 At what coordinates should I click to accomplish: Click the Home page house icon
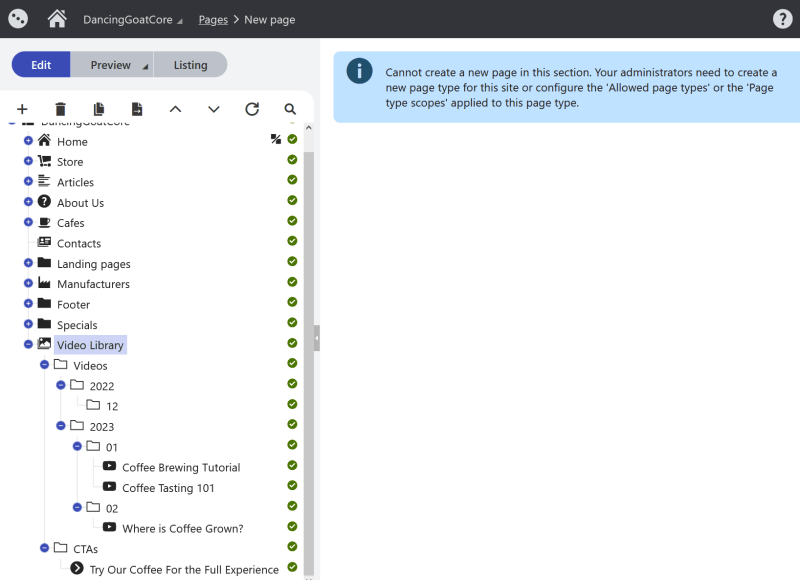(44, 140)
